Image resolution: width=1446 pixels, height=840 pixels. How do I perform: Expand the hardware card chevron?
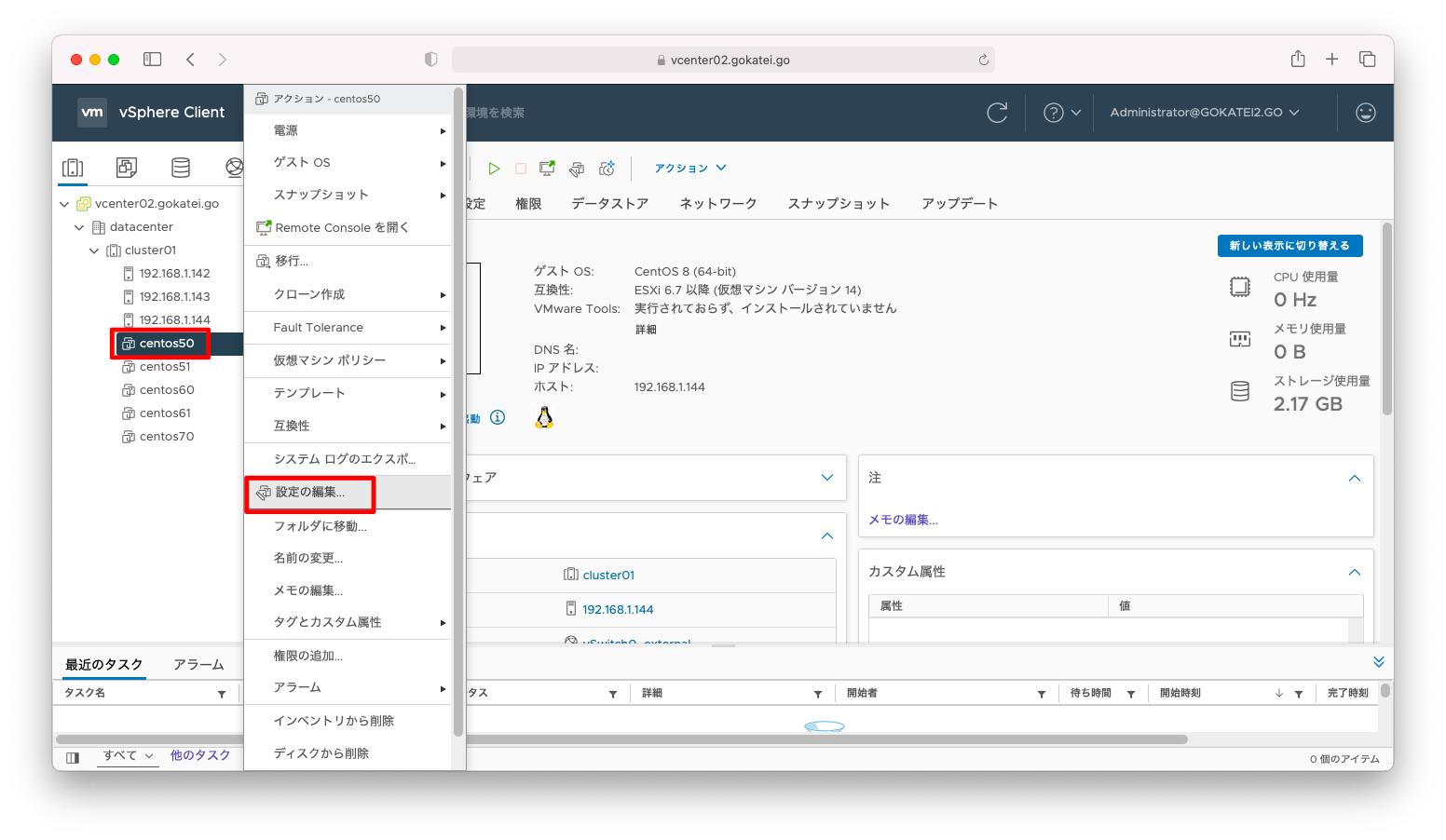pyautogui.click(x=827, y=478)
